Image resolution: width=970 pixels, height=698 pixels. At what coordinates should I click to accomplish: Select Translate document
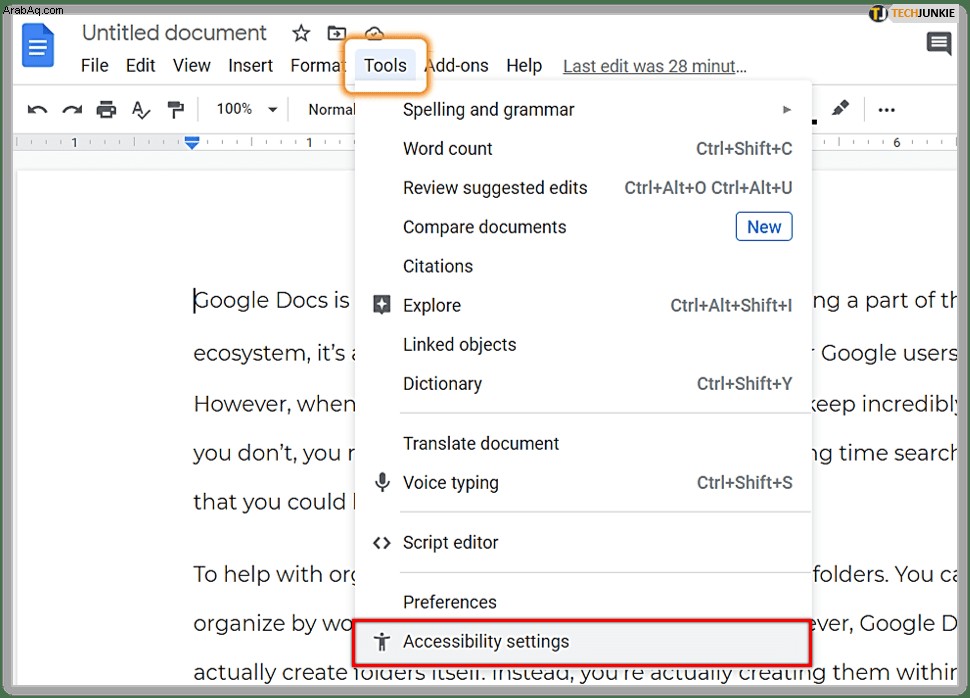point(583,444)
